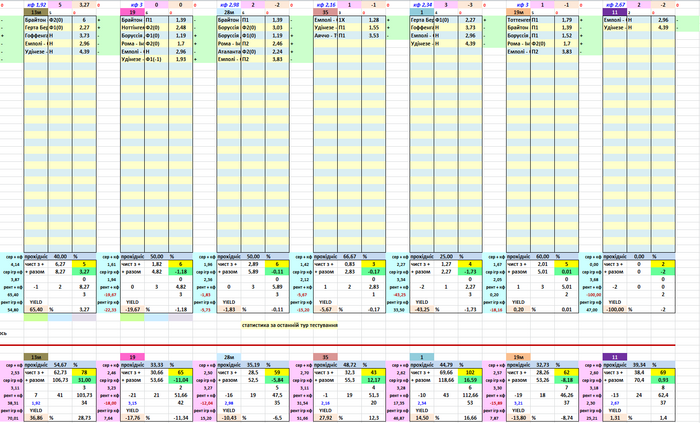
Task: Select the pass rate cell 66,67
Action: click(350, 257)
